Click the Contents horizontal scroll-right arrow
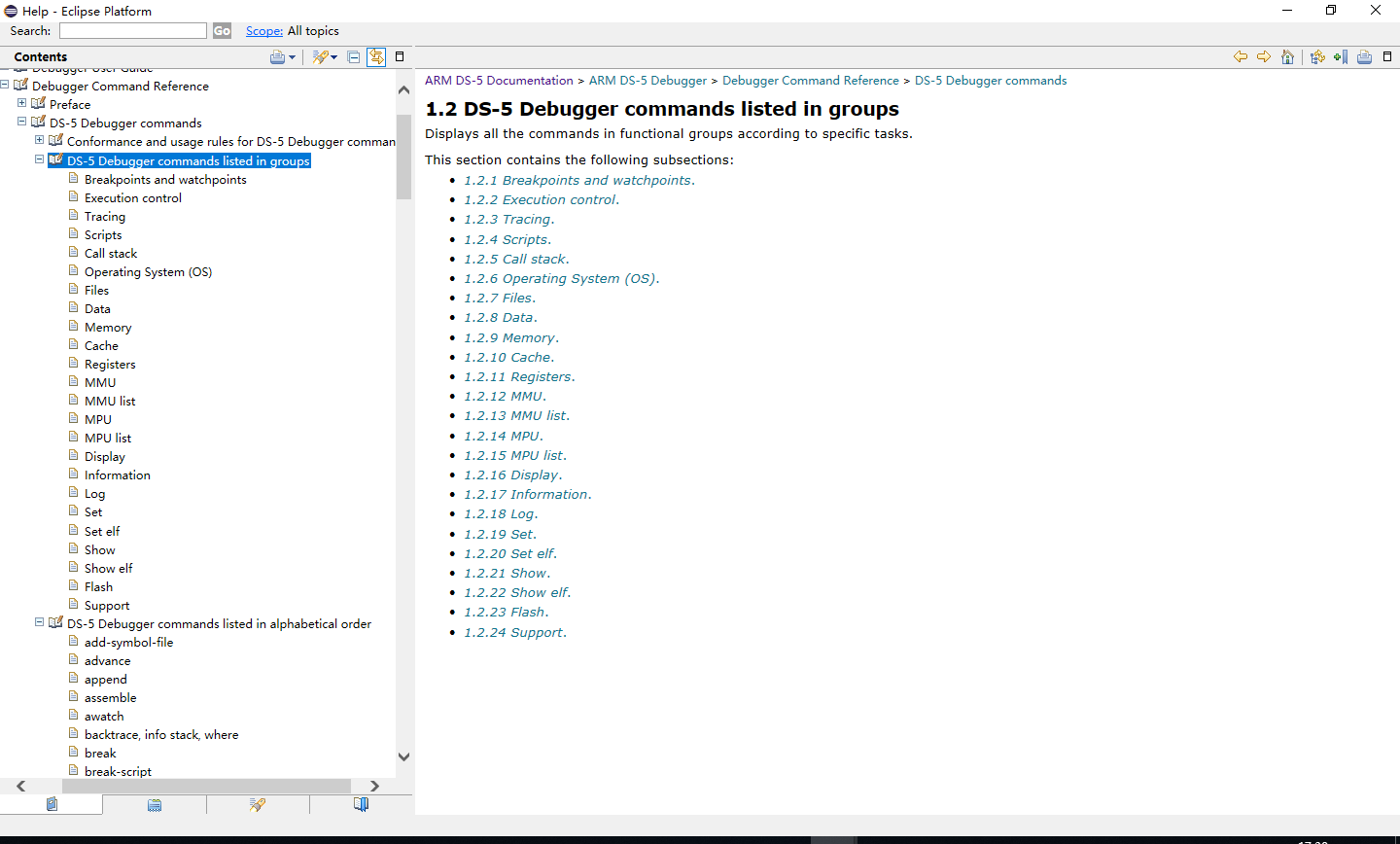1400x844 pixels. tap(374, 786)
